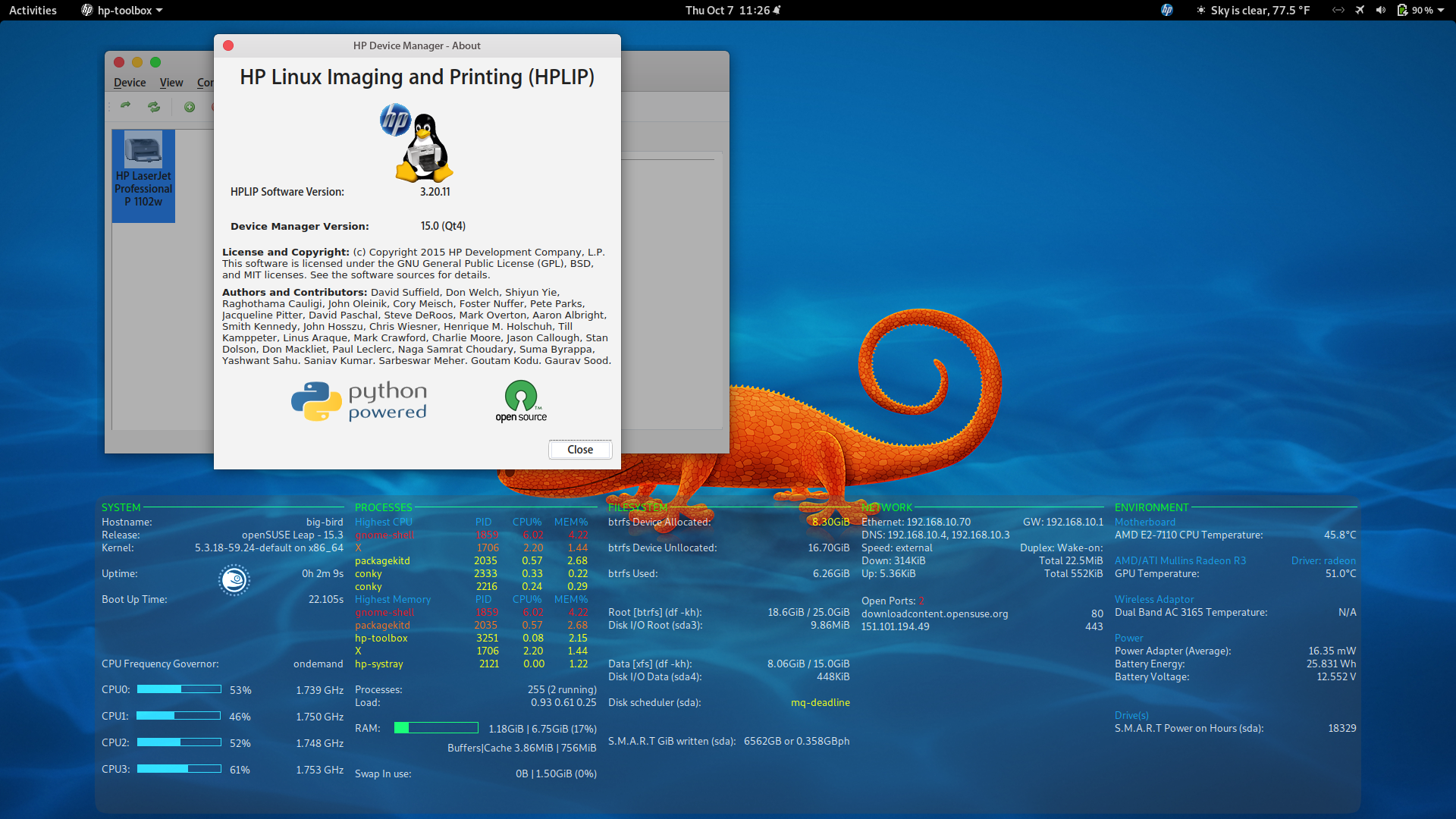Open the Activities overview

(33, 10)
